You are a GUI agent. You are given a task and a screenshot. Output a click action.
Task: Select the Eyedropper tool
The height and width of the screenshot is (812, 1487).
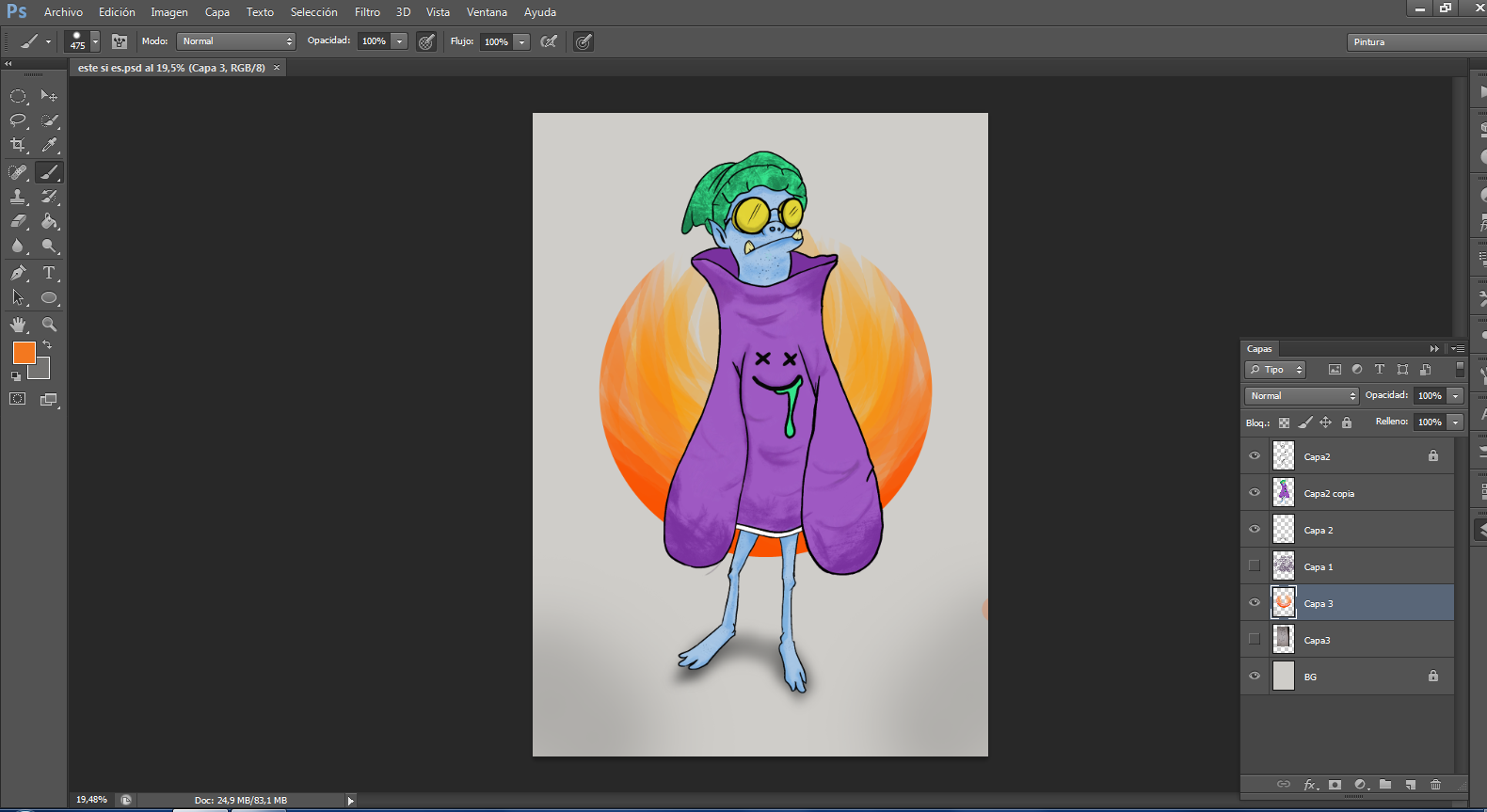[49, 145]
